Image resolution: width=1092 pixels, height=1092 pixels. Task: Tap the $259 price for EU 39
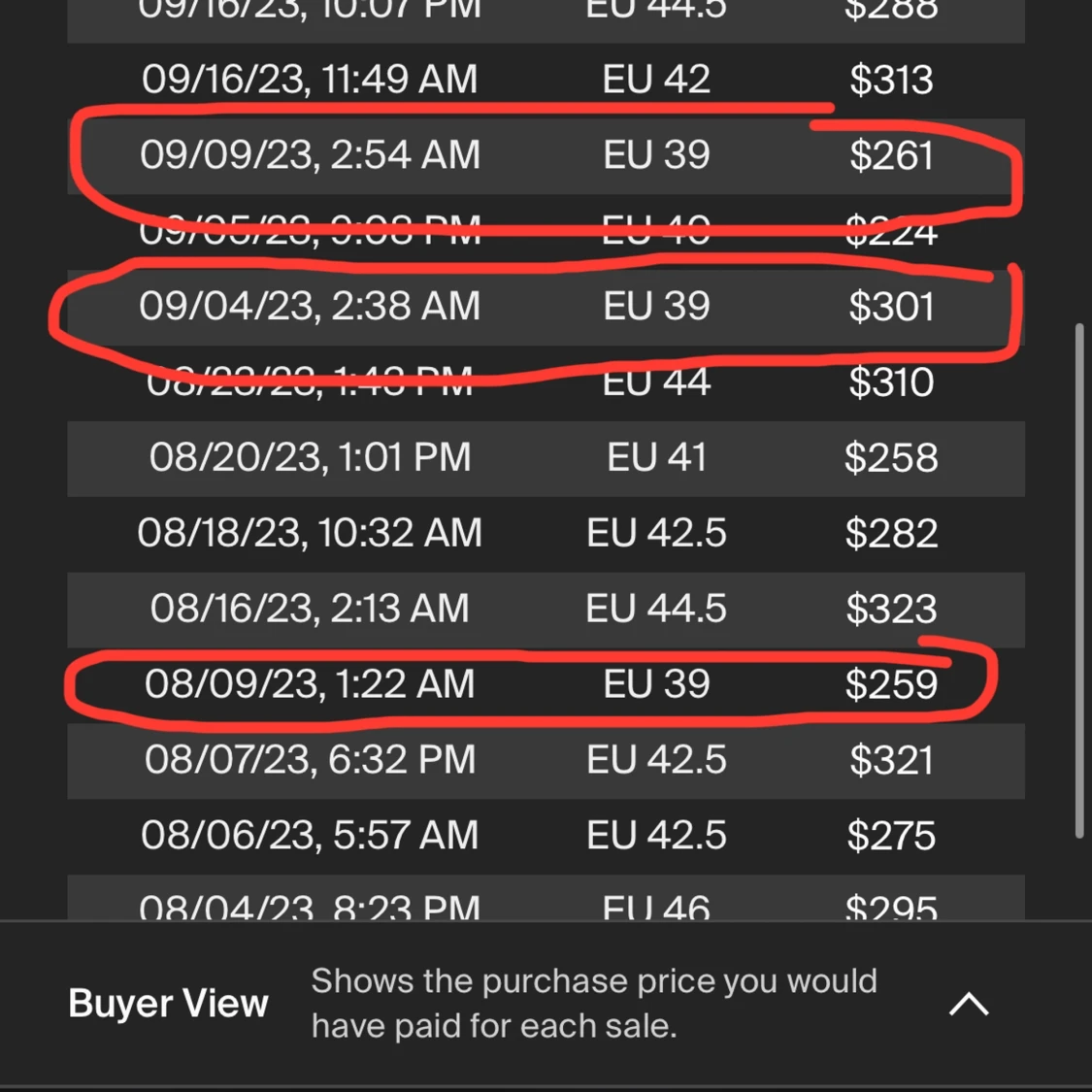coord(891,685)
